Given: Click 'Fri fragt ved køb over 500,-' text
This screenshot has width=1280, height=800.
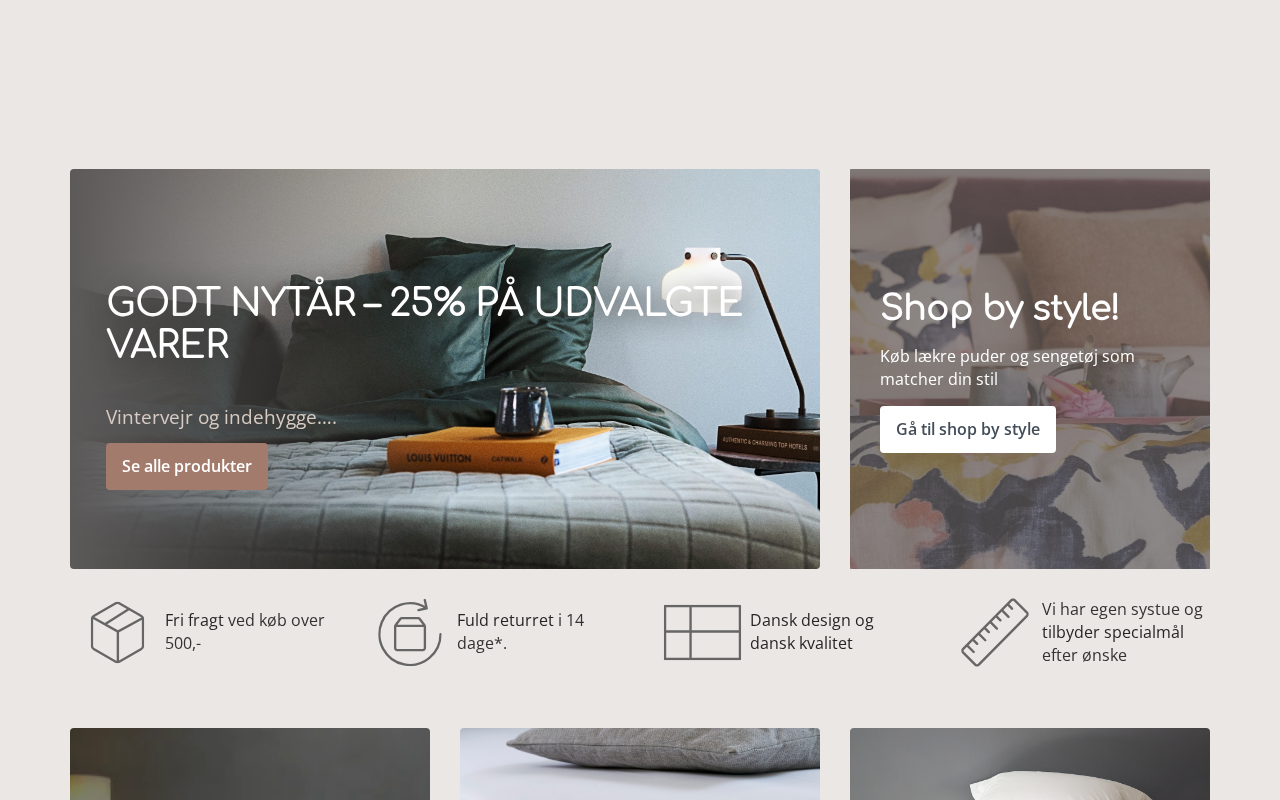Looking at the screenshot, I should (245, 632).
